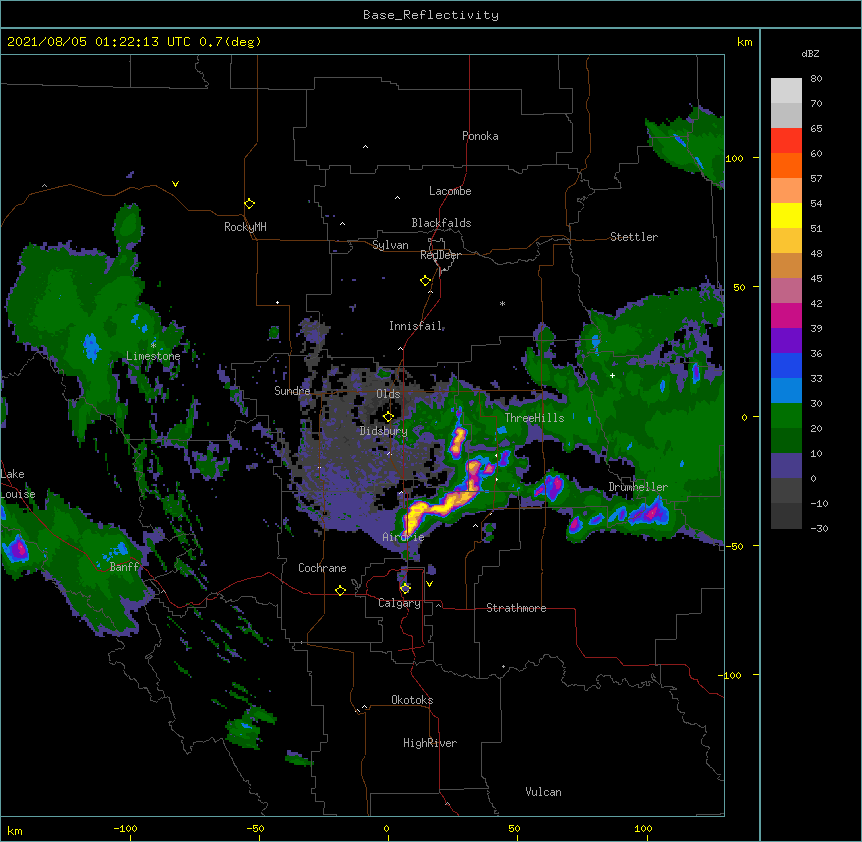Click the yellow diamond marker above Calgary label
The height and width of the screenshot is (842, 862).
(x=405, y=589)
